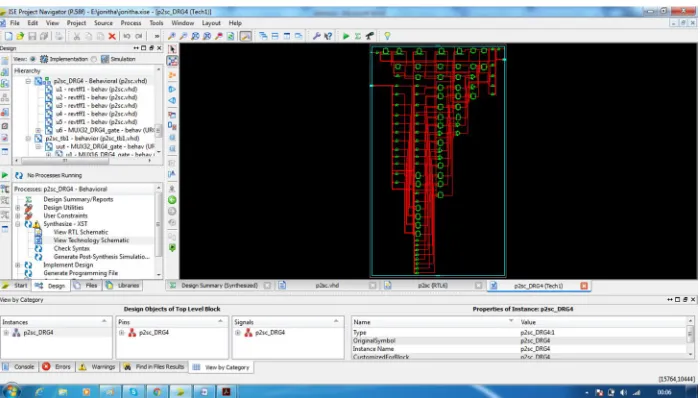The image size is (700, 398).
Task: Switch to the p2sc.vhd tab
Action: [327, 286]
